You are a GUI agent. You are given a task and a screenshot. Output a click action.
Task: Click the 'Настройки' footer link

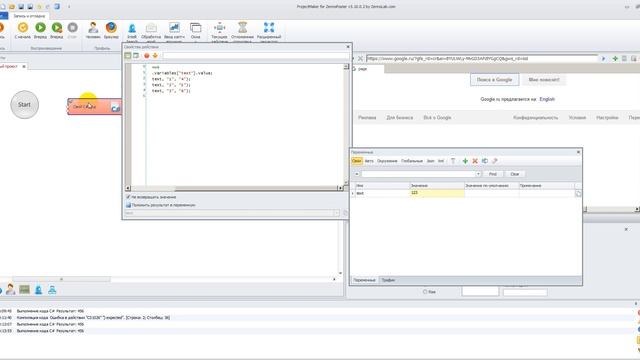pos(607,118)
